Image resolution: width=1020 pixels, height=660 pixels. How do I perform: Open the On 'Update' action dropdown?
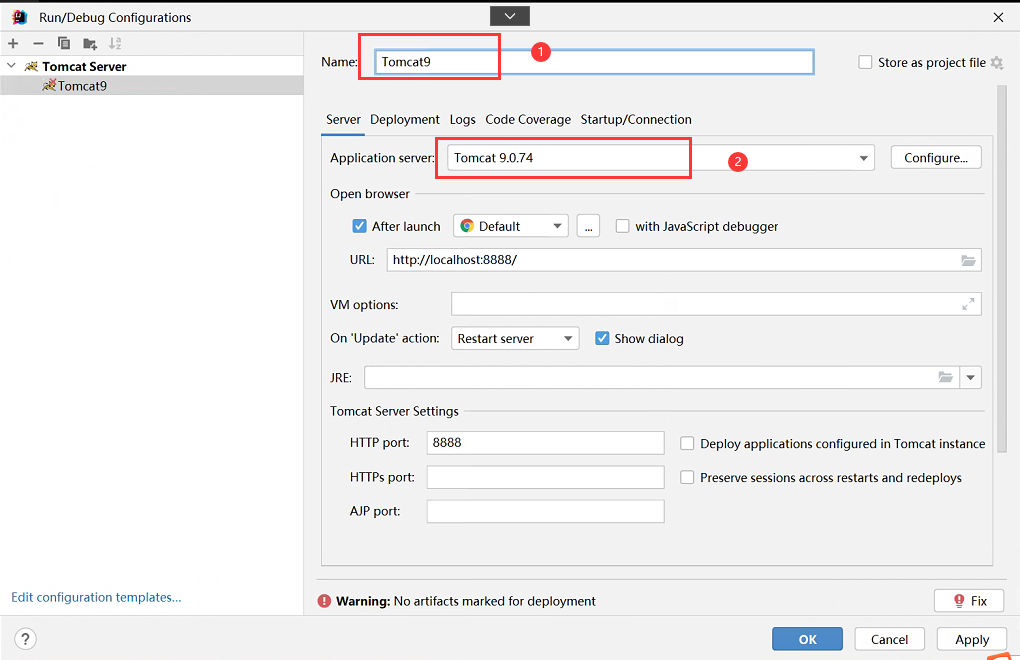515,338
